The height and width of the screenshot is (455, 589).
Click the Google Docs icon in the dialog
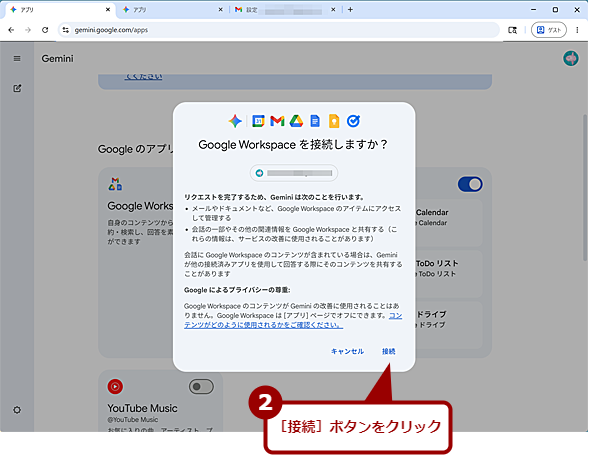coord(315,121)
